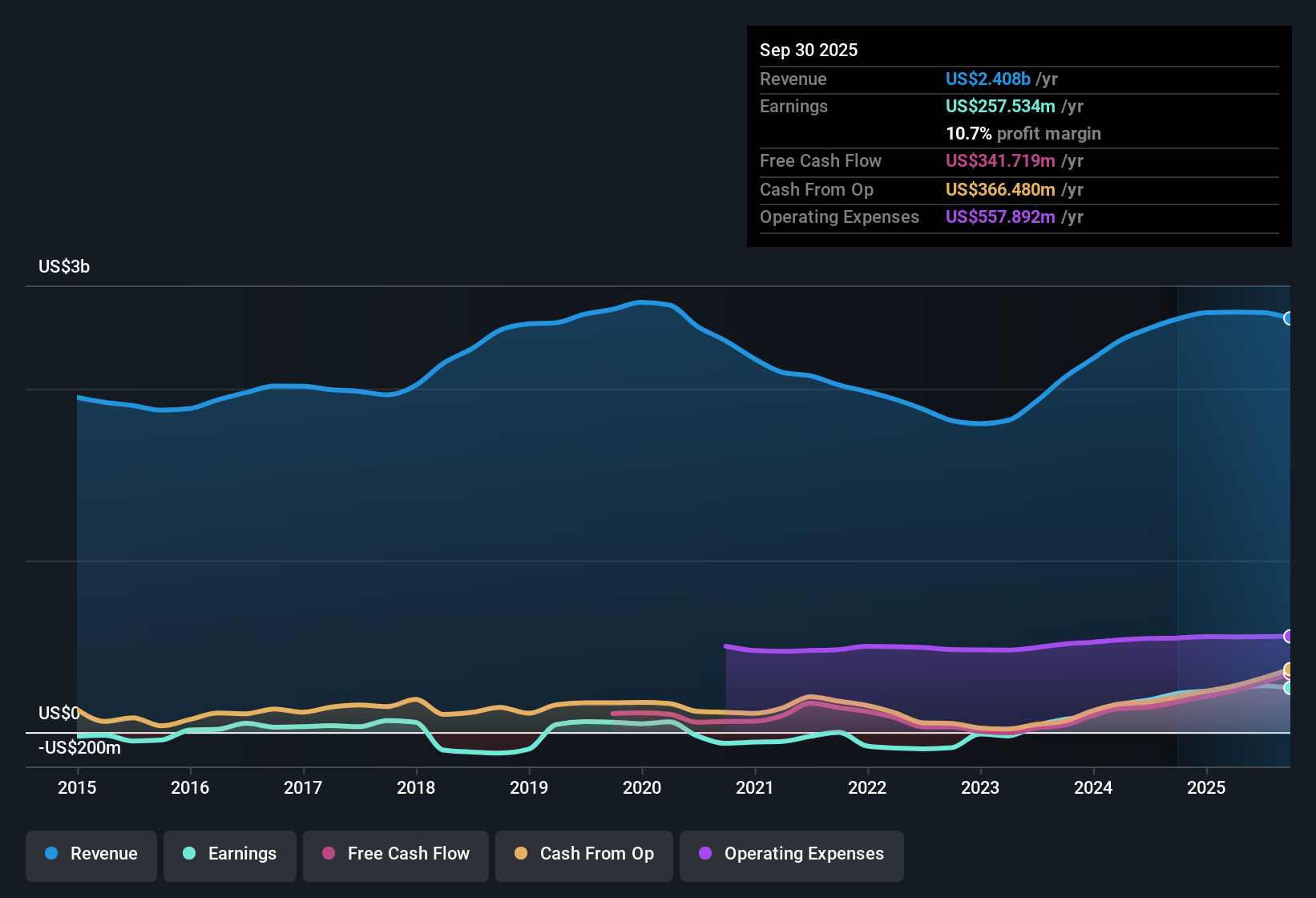
Task: Click the Operating Expenses endpoint circle
Action: coord(1290,637)
